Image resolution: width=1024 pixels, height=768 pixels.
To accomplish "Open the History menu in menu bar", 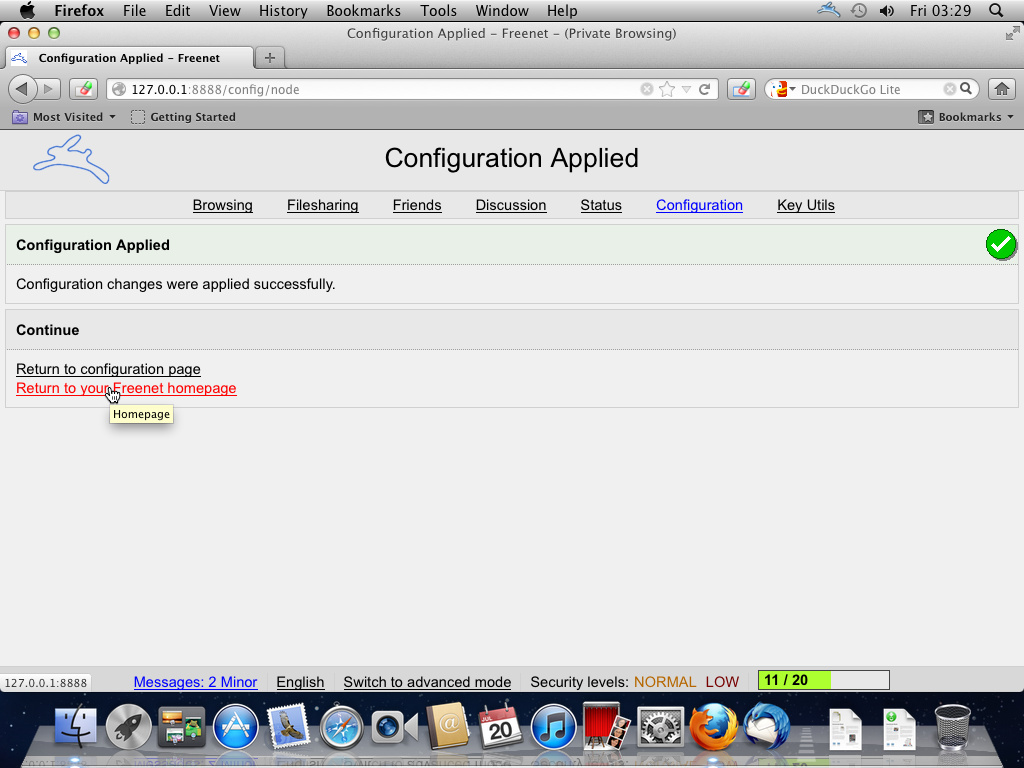I will coord(283,11).
